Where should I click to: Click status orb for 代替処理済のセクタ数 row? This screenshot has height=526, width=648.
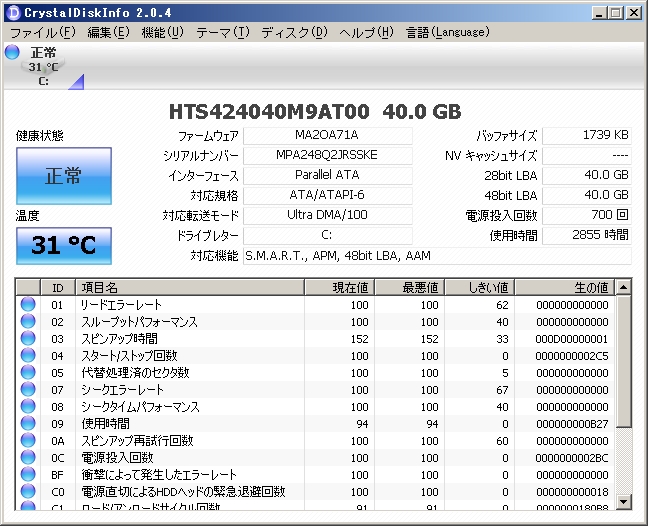pyautogui.click(x=28, y=372)
